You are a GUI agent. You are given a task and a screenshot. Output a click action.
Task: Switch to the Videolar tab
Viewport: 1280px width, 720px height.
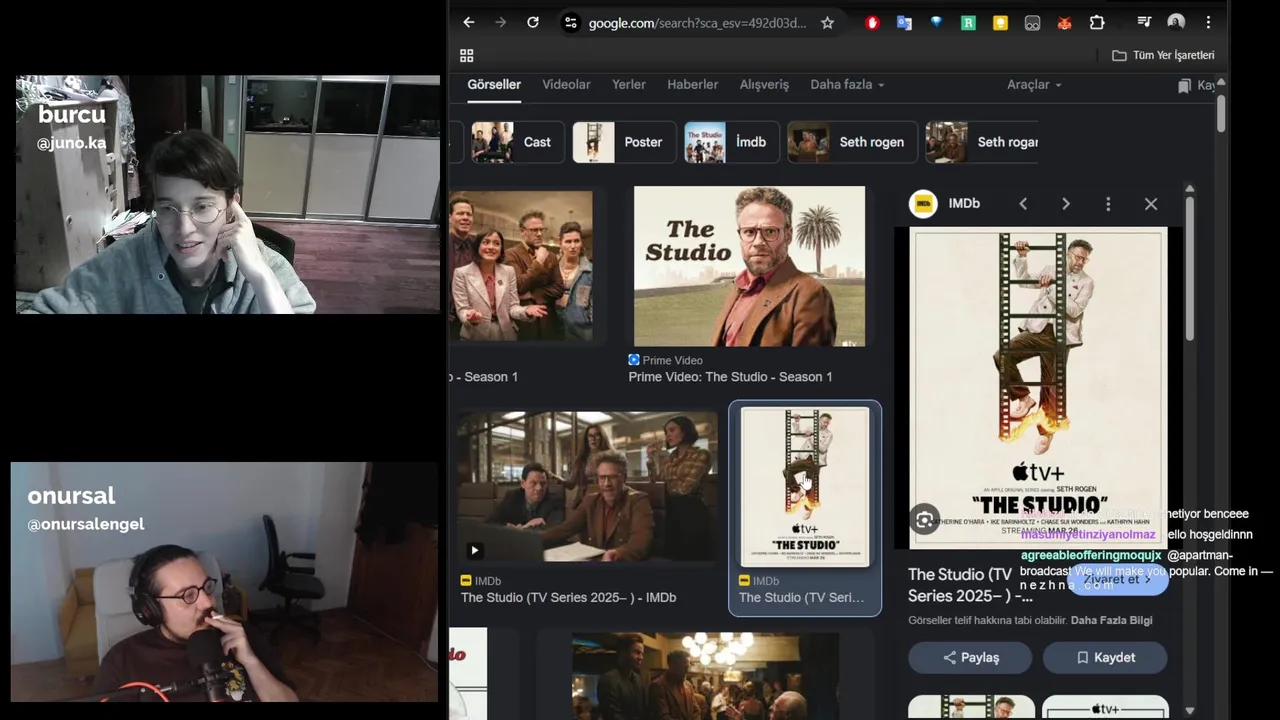[x=566, y=85]
